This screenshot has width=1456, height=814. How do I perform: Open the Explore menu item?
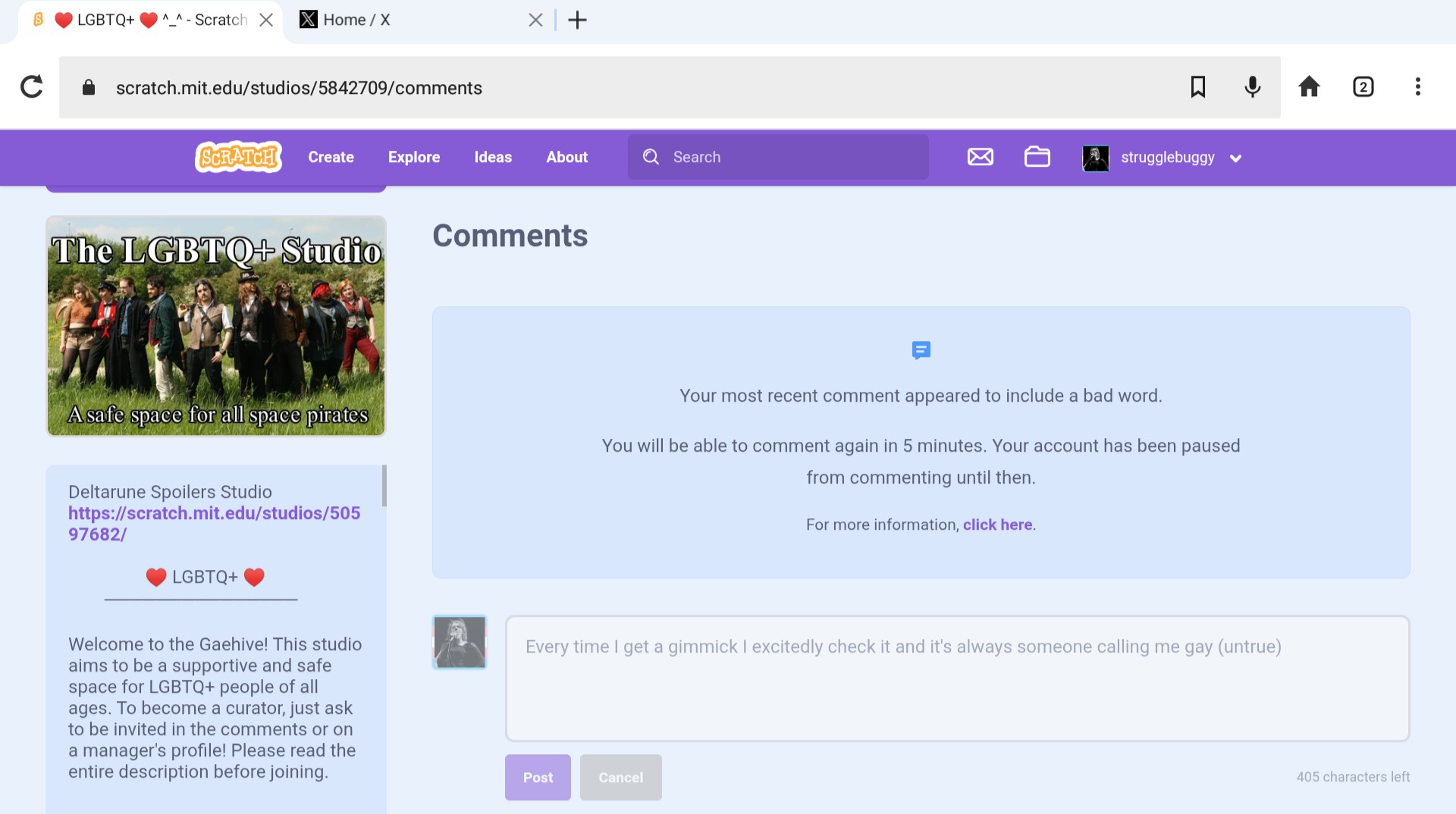414,157
